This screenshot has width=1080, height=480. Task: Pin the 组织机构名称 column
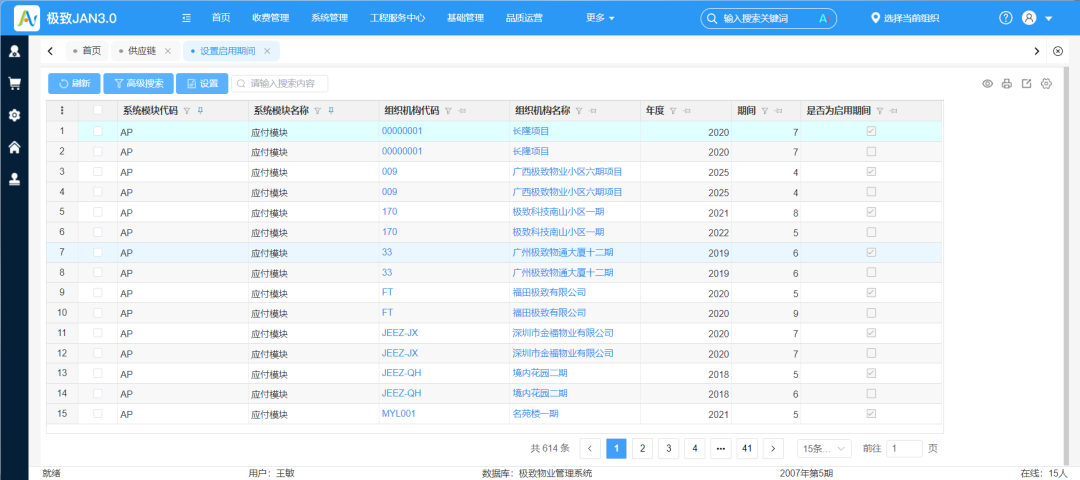click(592, 111)
